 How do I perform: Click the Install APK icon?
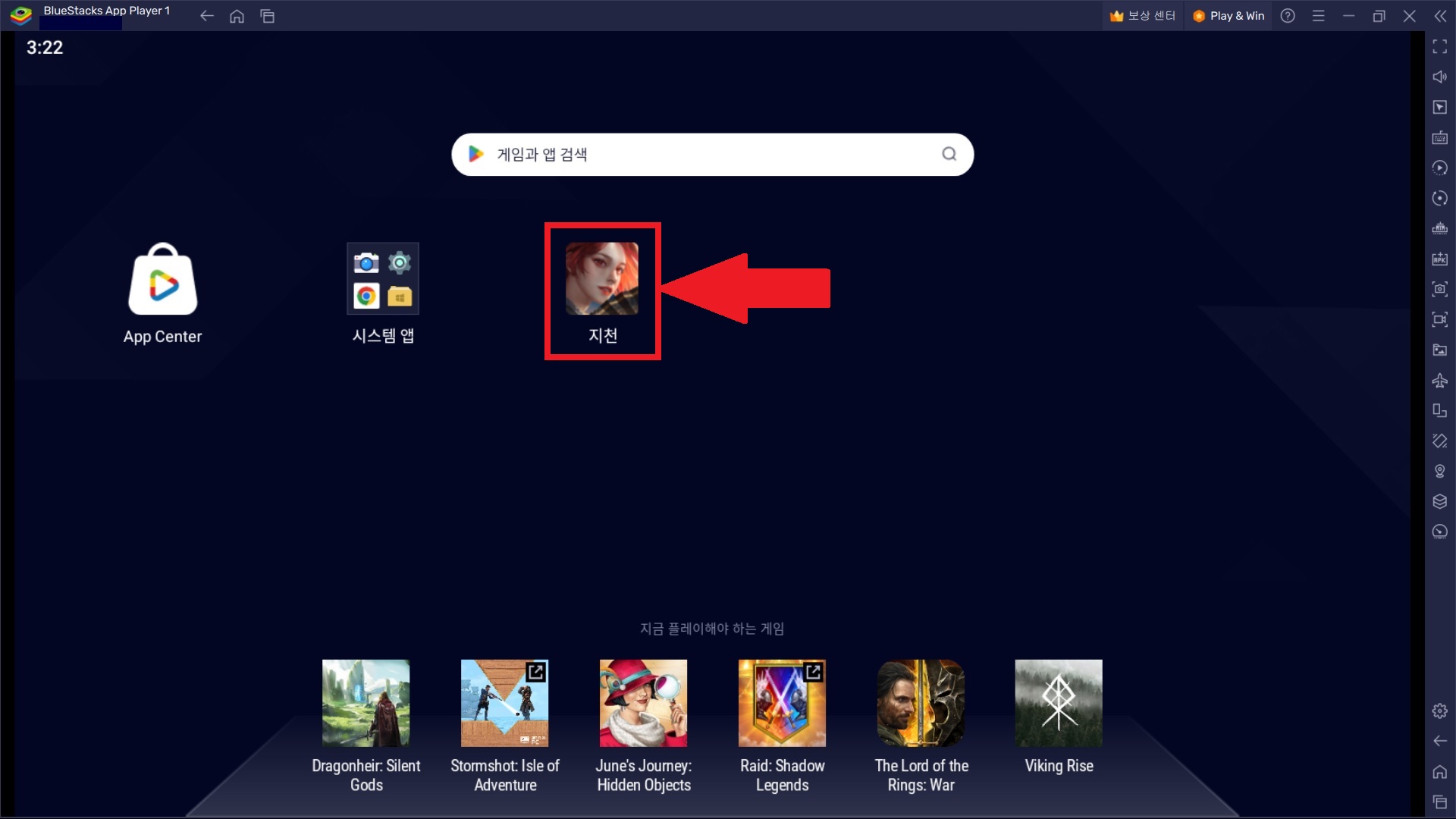pos(1439,259)
